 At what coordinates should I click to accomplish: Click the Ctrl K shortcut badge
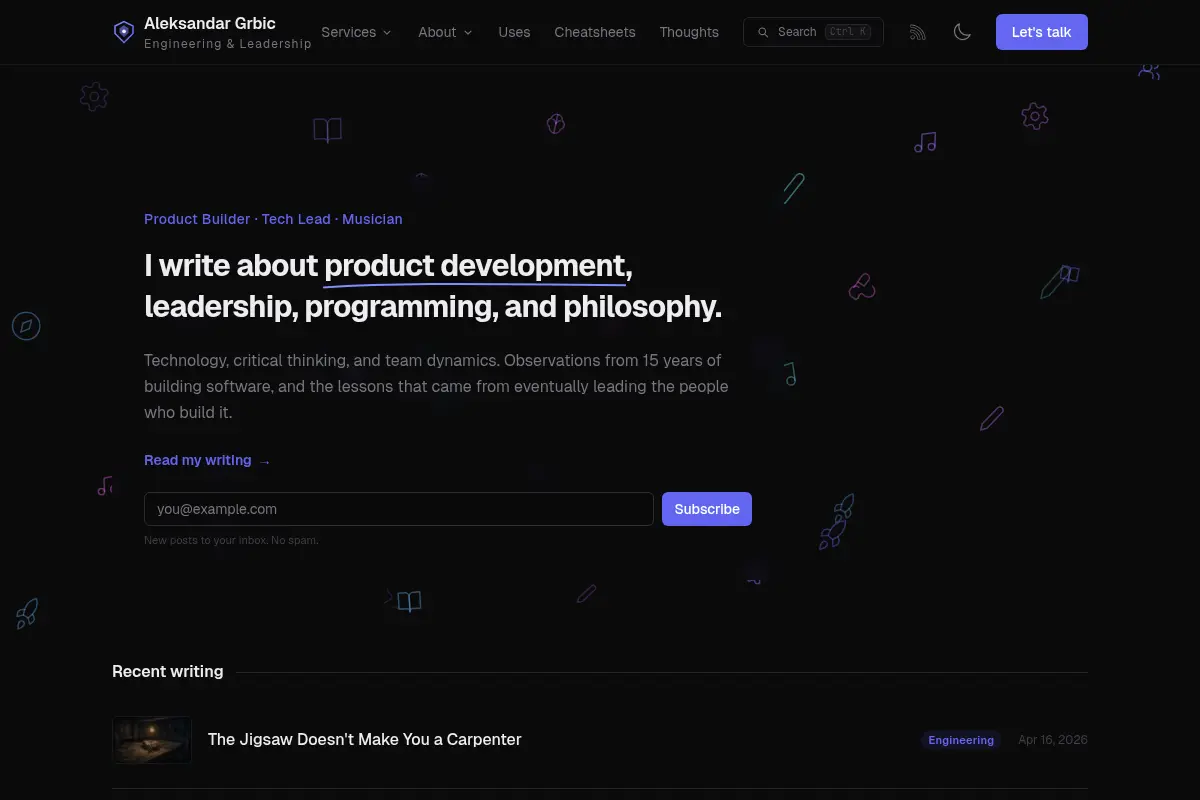pos(848,32)
